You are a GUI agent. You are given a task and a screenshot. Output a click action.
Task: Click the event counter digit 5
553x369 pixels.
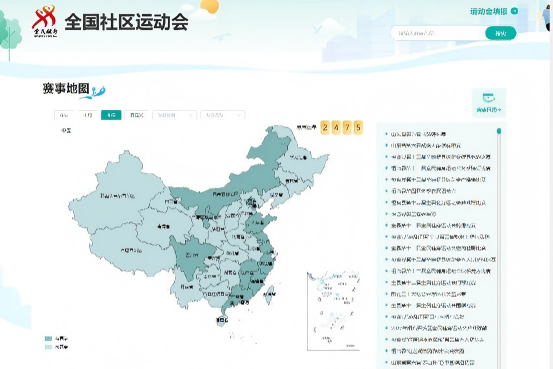358,128
